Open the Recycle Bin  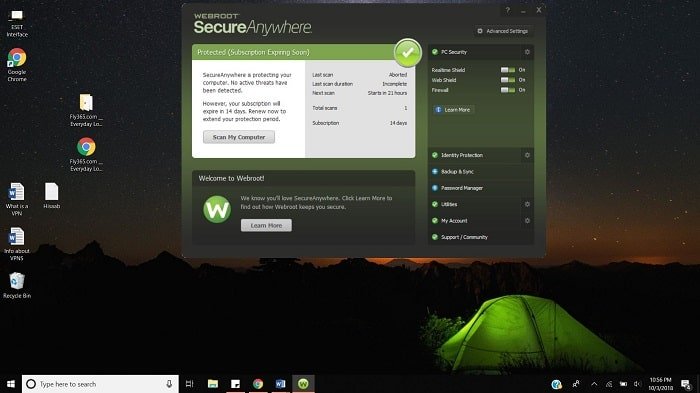[x=17, y=285]
